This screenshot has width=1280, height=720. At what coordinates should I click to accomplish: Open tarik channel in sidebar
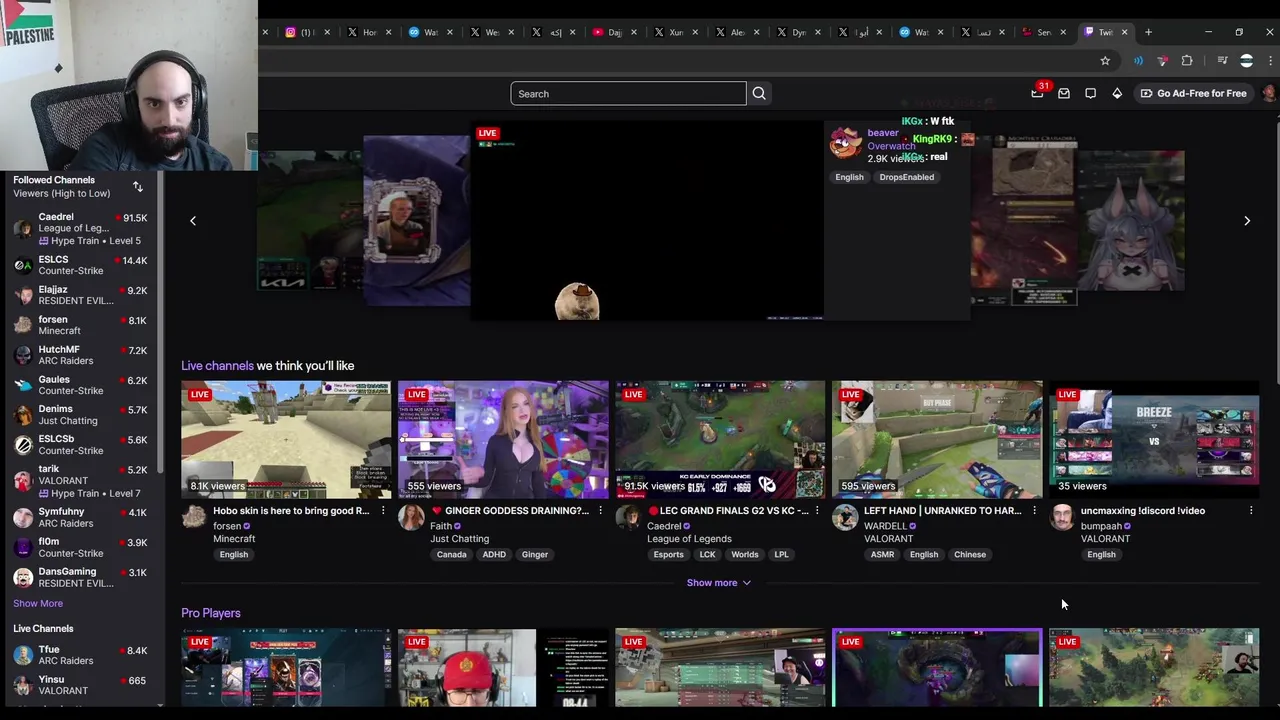[x=81, y=481]
